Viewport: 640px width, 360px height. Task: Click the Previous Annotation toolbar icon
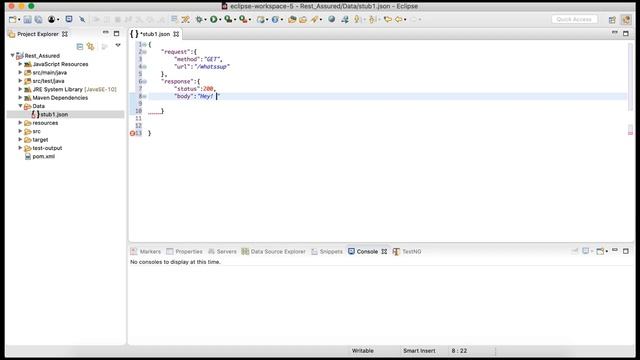(x=372, y=19)
